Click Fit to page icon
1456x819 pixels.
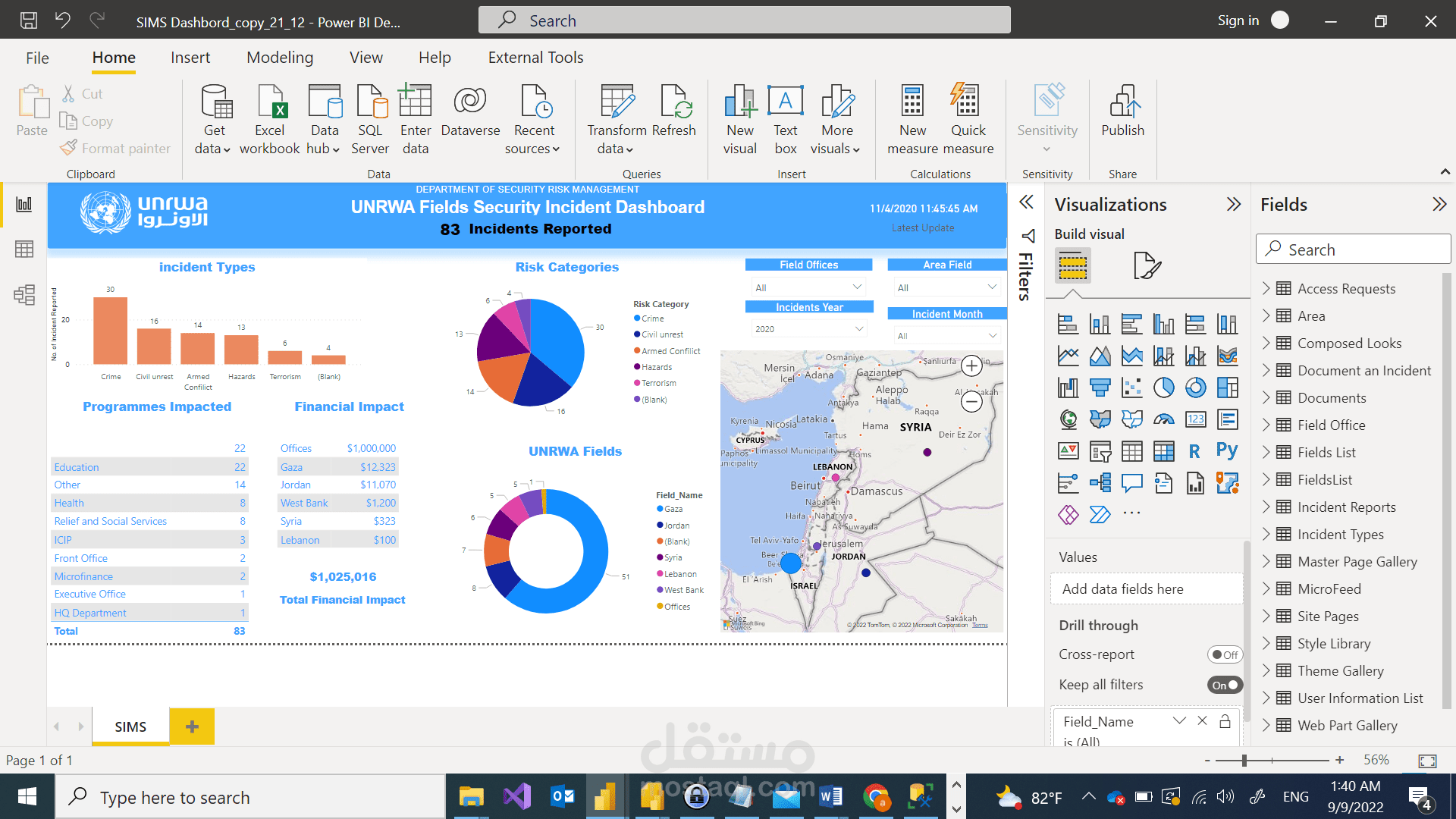coord(1427,760)
